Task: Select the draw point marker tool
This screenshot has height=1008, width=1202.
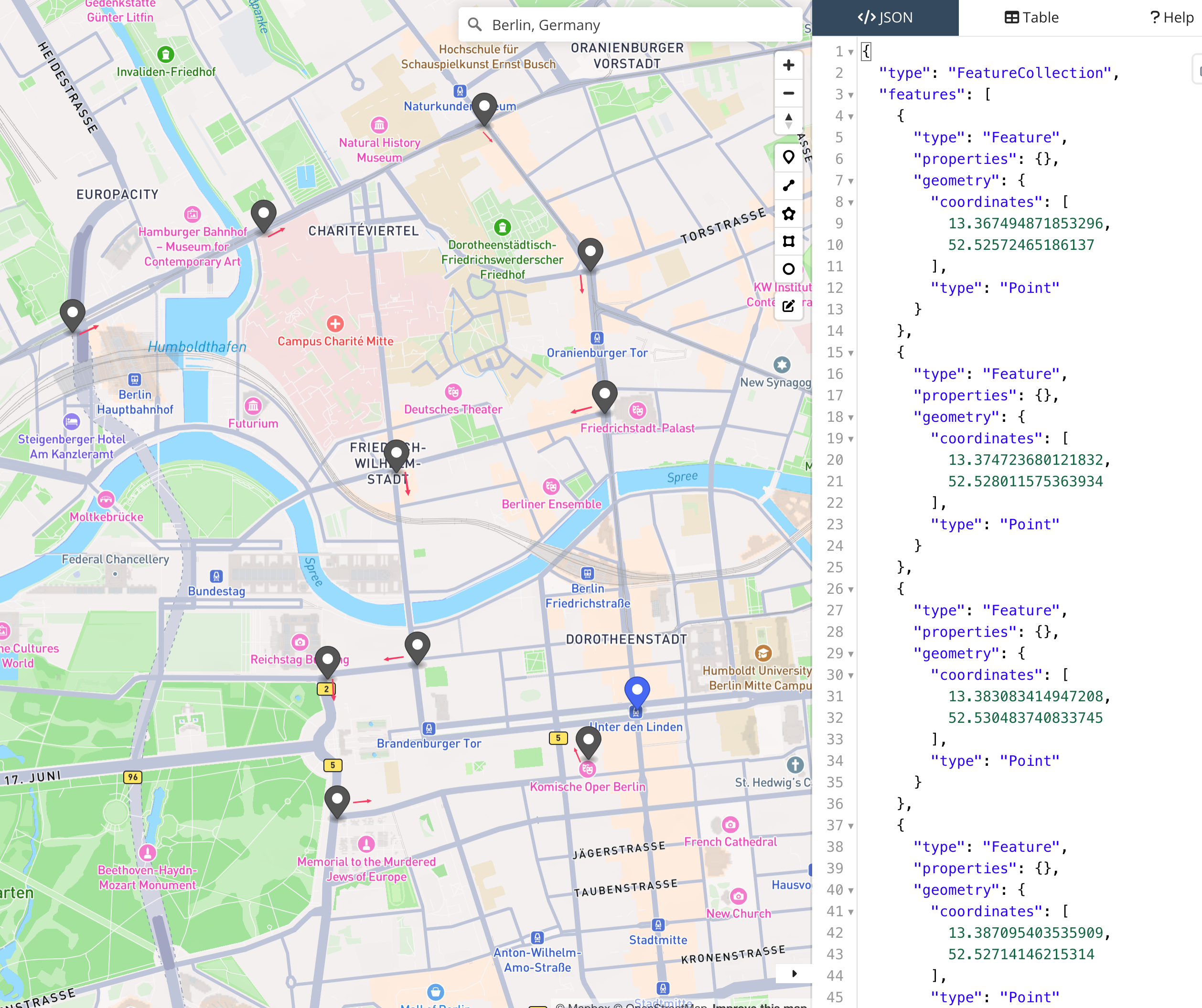Action: (788, 158)
